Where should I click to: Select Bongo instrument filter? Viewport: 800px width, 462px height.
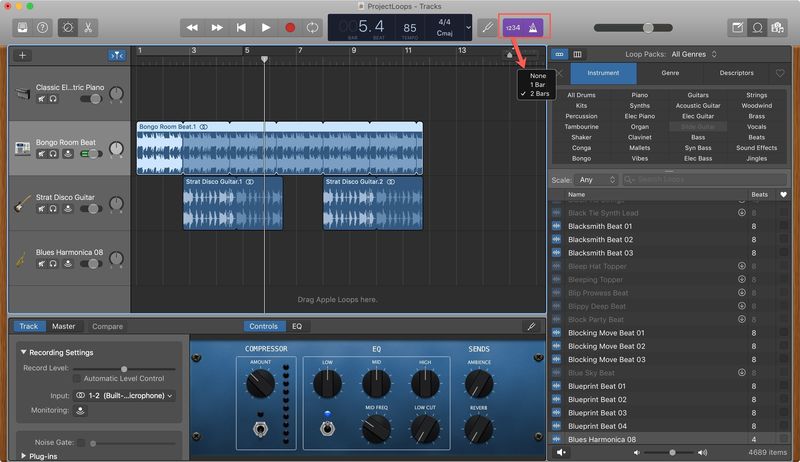[x=581, y=159]
